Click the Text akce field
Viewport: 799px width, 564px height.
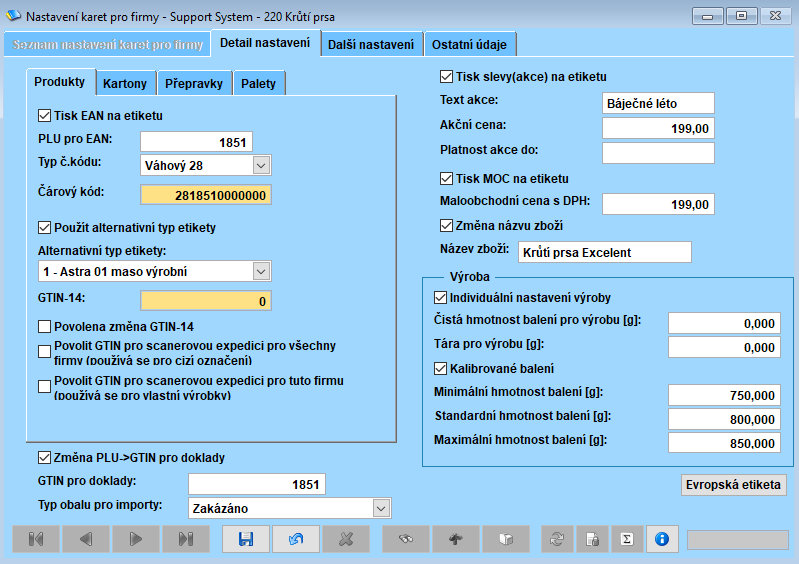click(x=658, y=103)
